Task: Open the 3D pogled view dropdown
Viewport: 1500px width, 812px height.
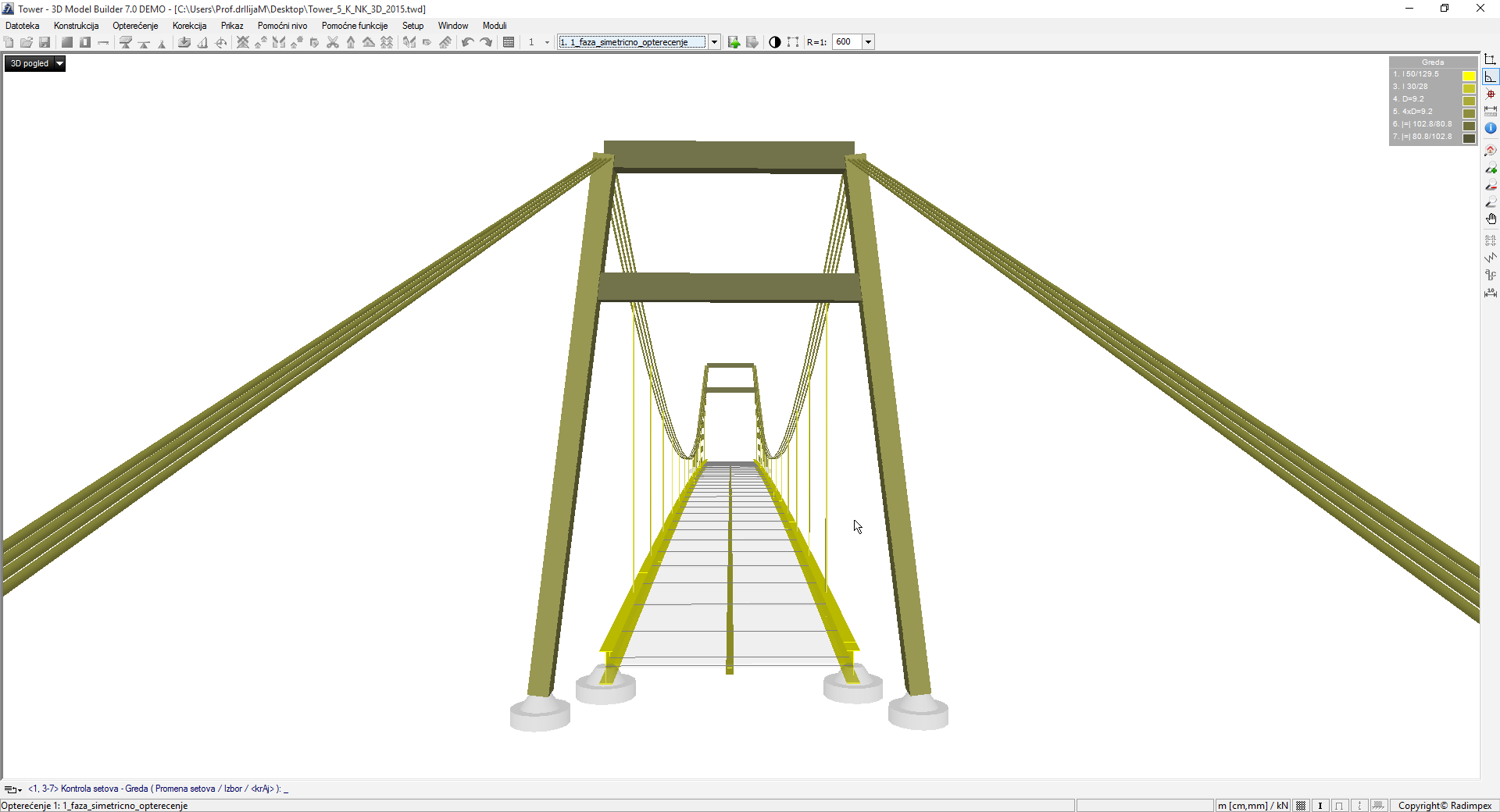Action: coord(59,64)
